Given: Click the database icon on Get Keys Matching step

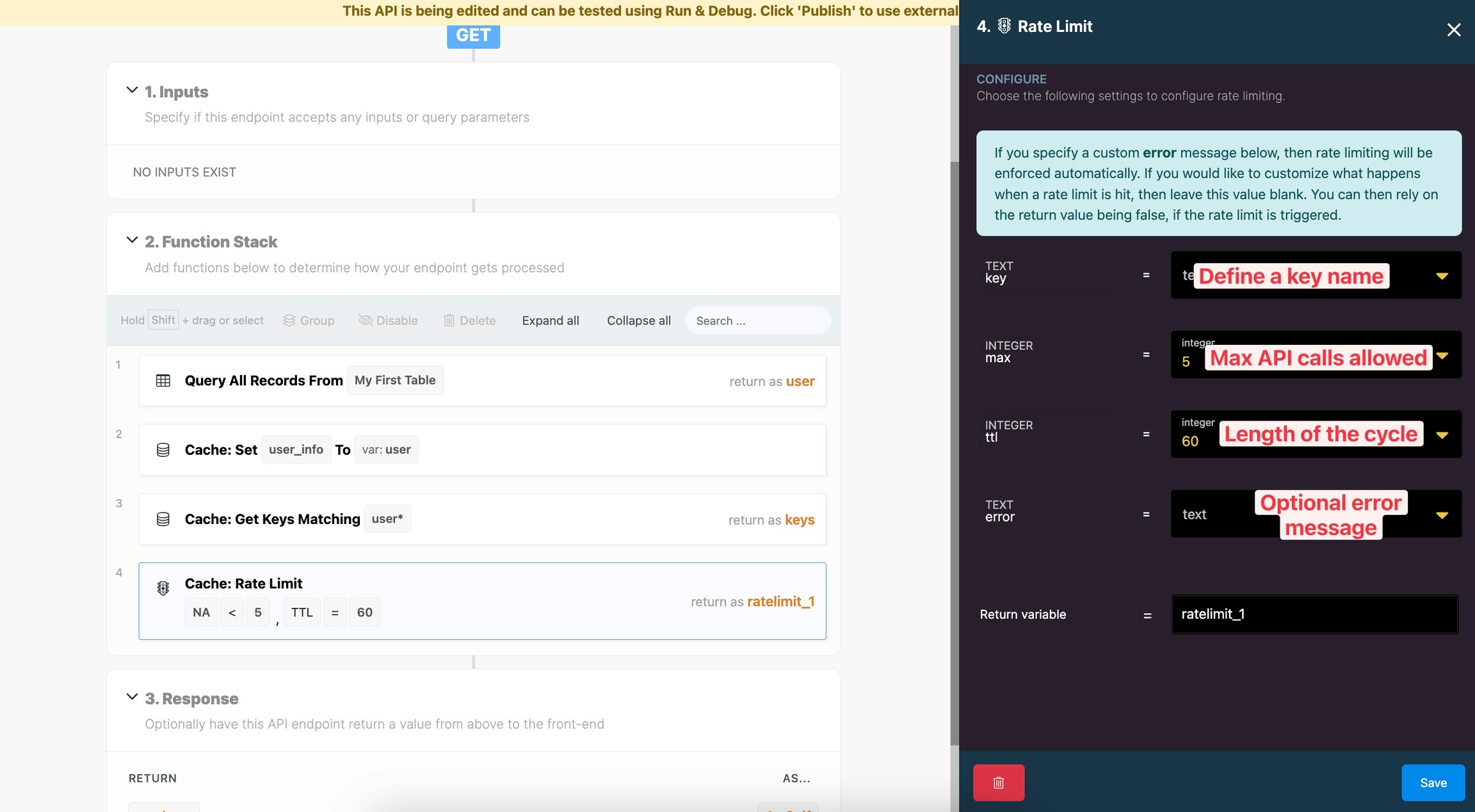Looking at the screenshot, I should pos(163,519).
